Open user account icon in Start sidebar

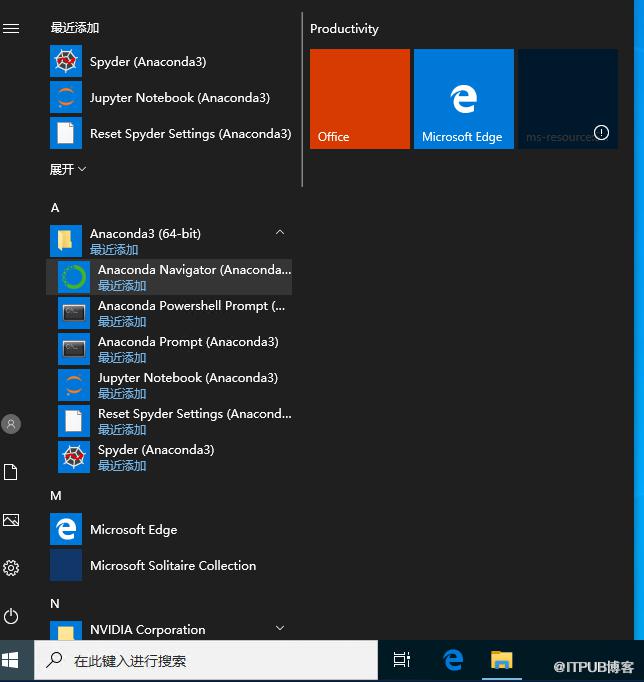click(x=11, y=424)
